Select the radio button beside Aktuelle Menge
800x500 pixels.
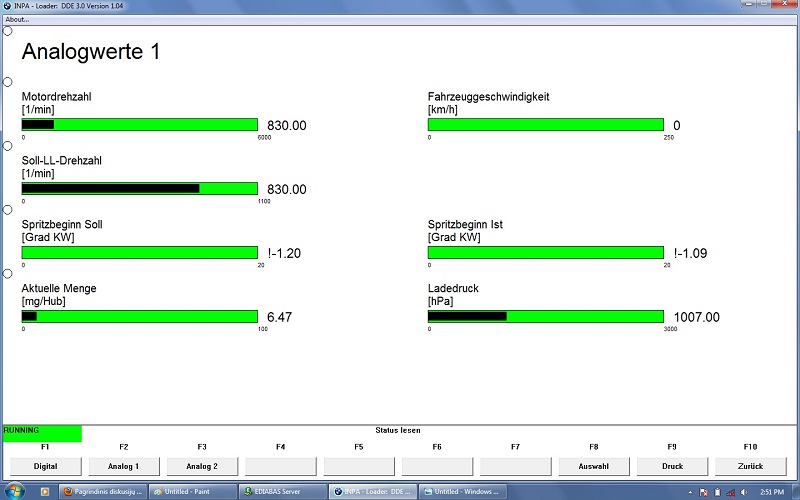click(8, 273)
